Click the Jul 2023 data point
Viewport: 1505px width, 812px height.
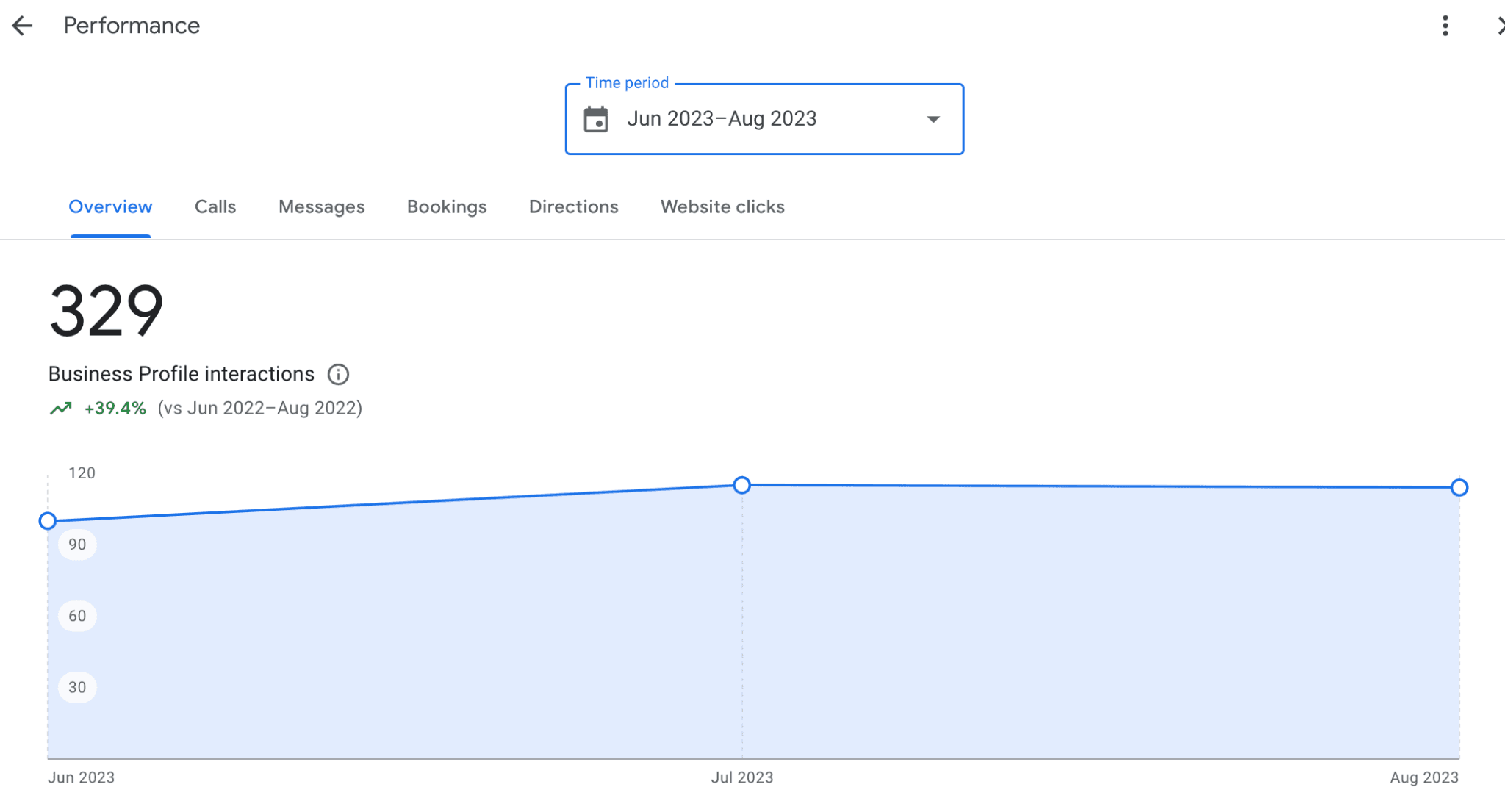(x=742, y=485)
